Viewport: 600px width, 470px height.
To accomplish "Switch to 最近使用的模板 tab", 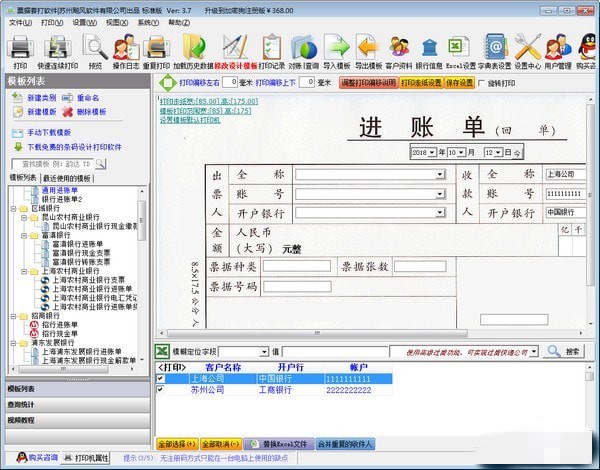I will point(67,178).
